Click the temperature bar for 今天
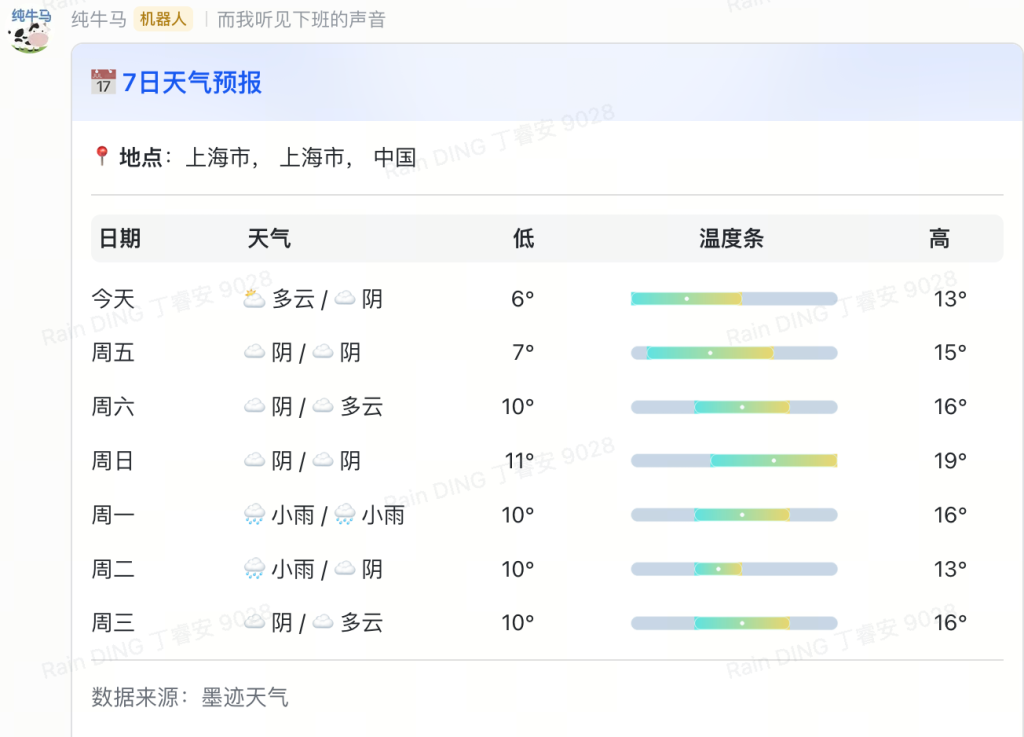The height and width of the screenshot is (737, 1024). (734, 299)
